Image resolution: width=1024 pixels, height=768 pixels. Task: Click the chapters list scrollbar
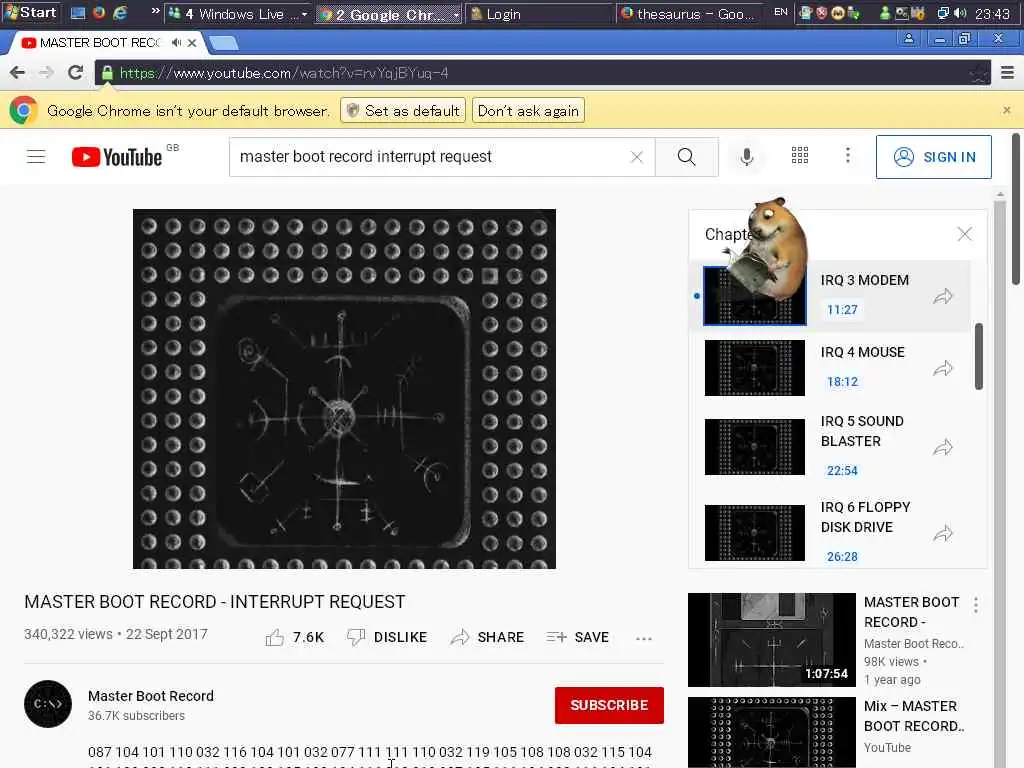(x=978, y=357)
